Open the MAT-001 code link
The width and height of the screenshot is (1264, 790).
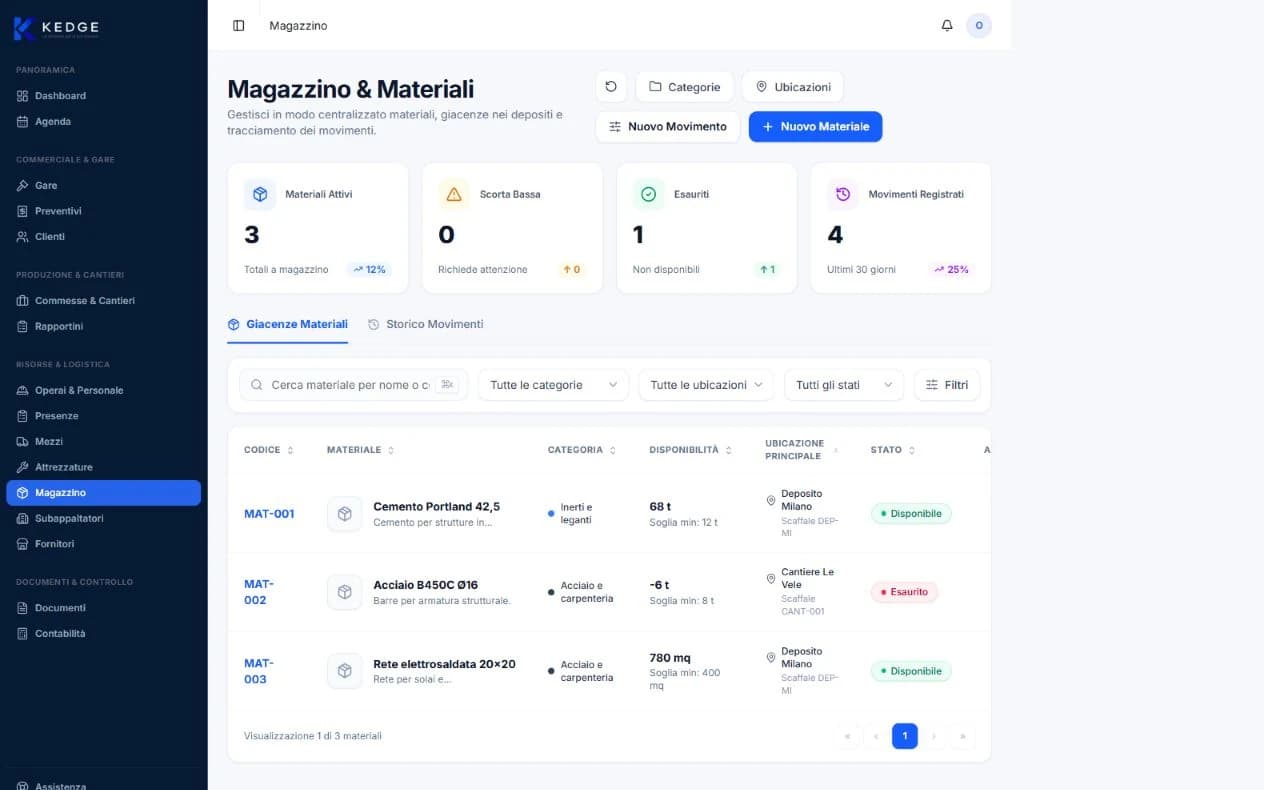(x=269, y=514)
